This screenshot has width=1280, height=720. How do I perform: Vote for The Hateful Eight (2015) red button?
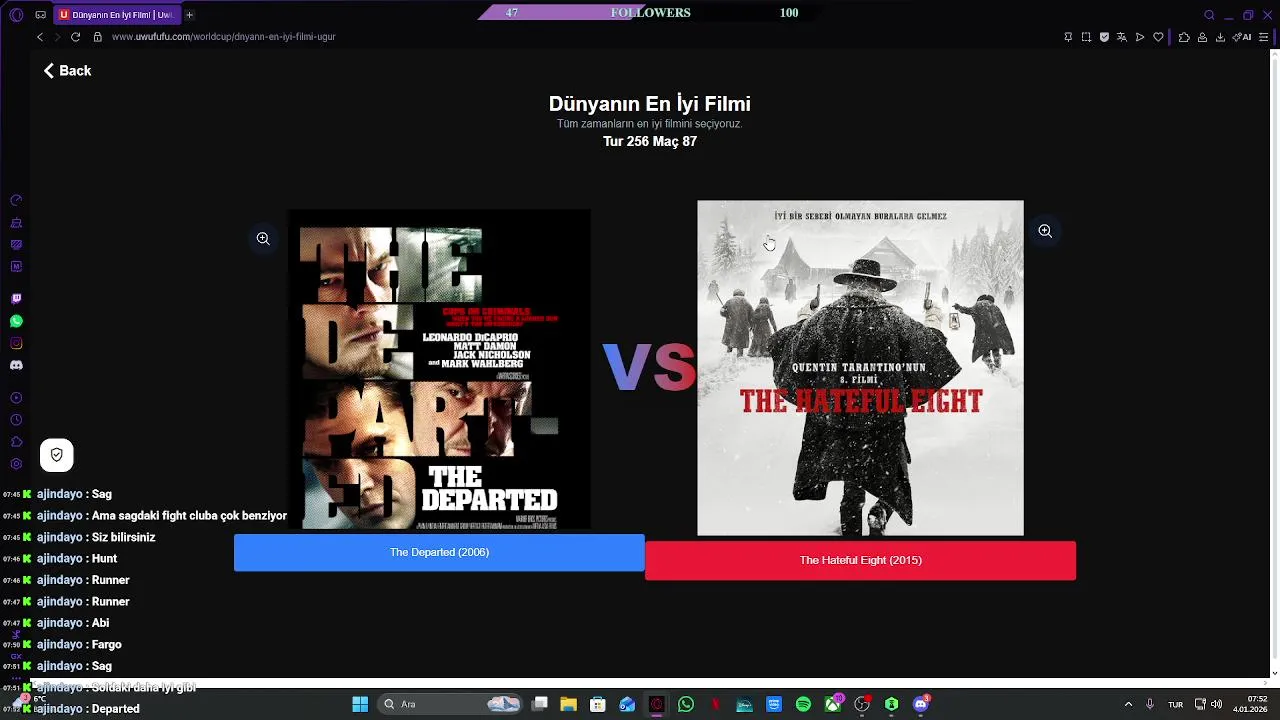(x=860, y=561)
